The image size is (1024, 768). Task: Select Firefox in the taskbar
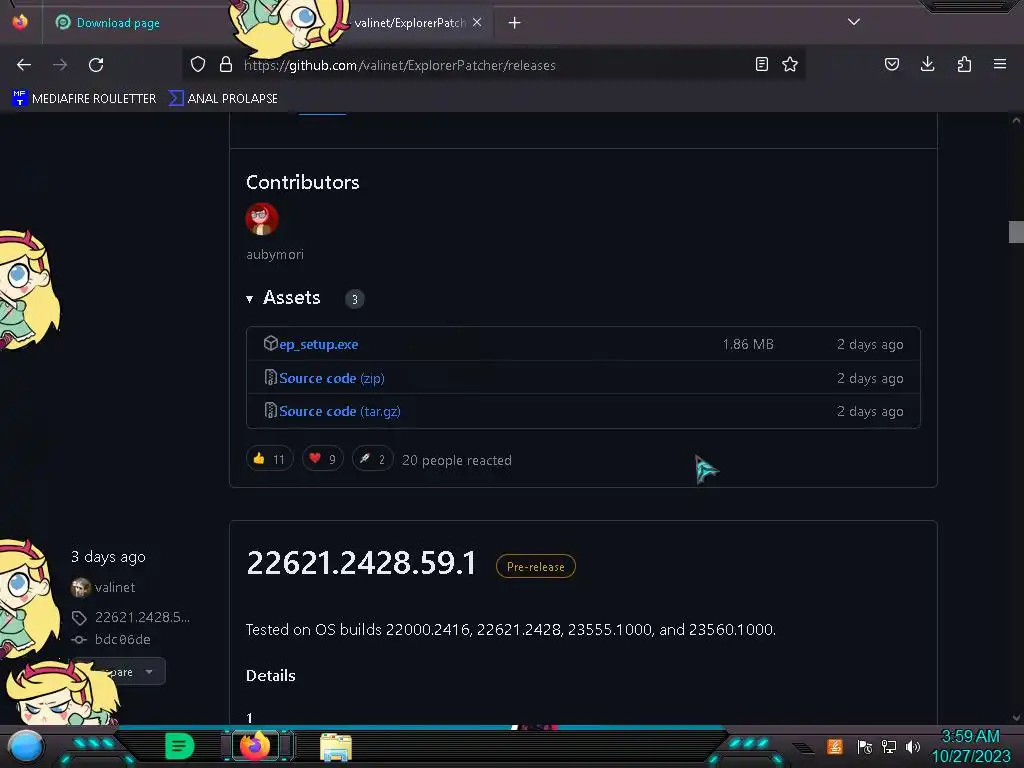(255, 745)
